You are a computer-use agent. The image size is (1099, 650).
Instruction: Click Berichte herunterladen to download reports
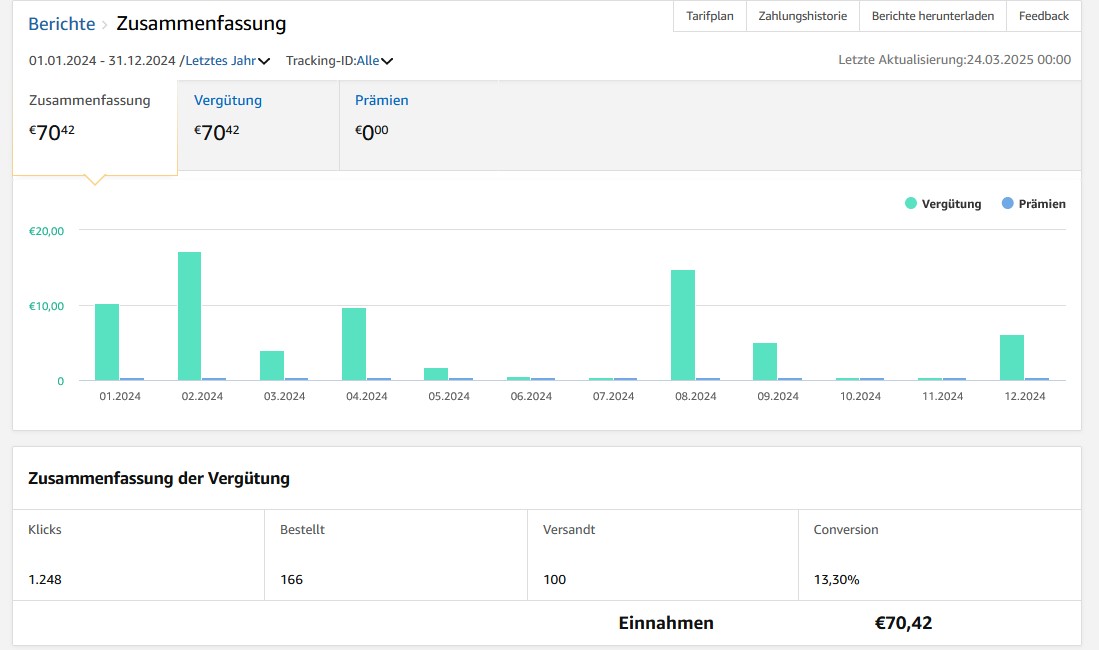[931, 16]
